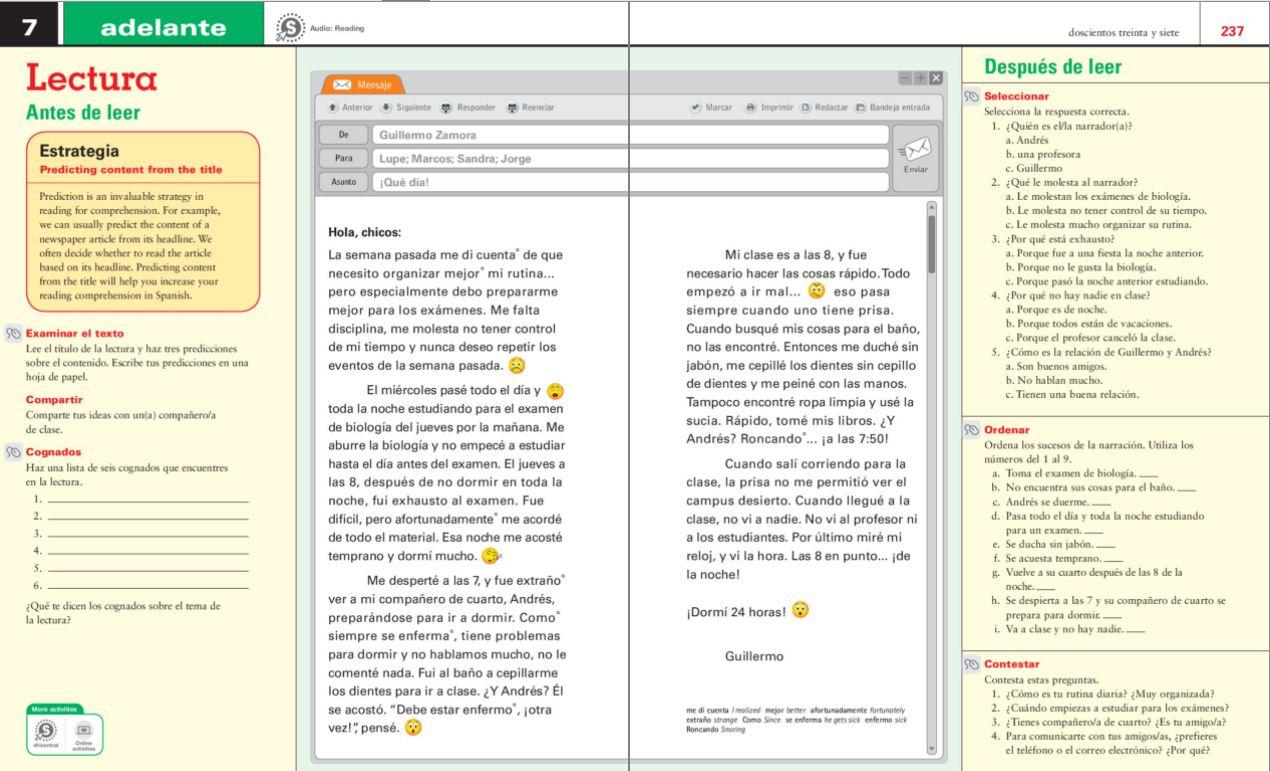The height and width of the screenshot is (771, 1270).
Task: Click the emoji after 'pasé todo el día y'
Action: (x=557, y=391)
